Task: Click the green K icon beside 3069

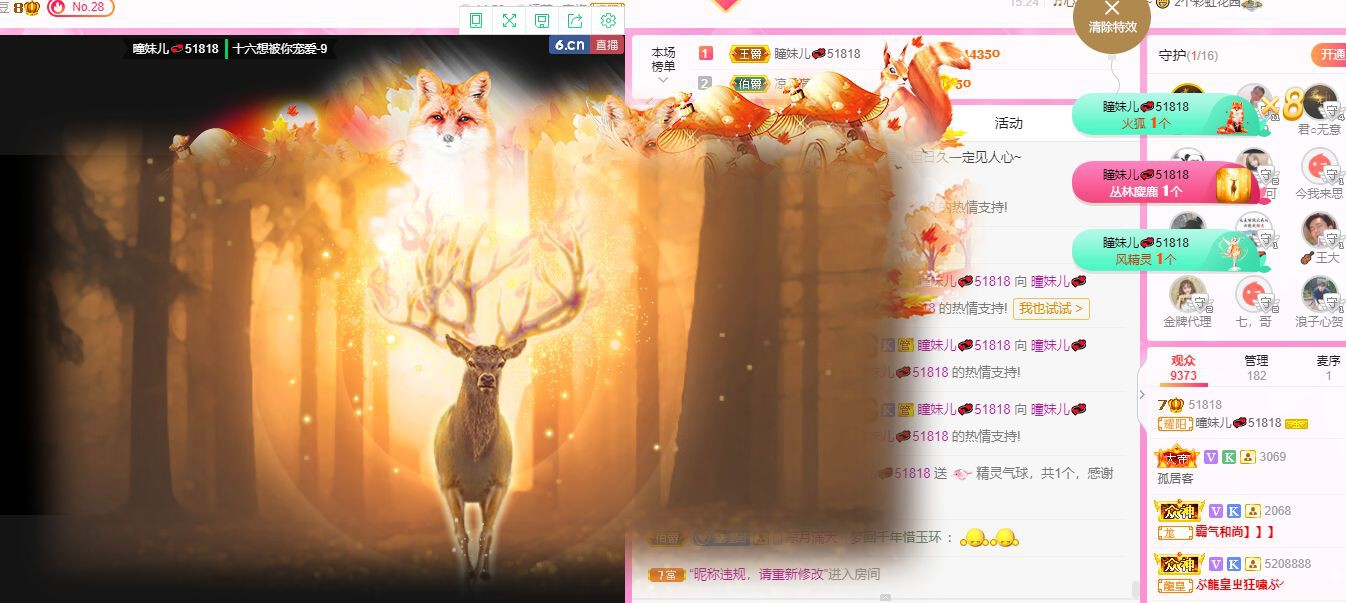Action: tap(1229, 457)
